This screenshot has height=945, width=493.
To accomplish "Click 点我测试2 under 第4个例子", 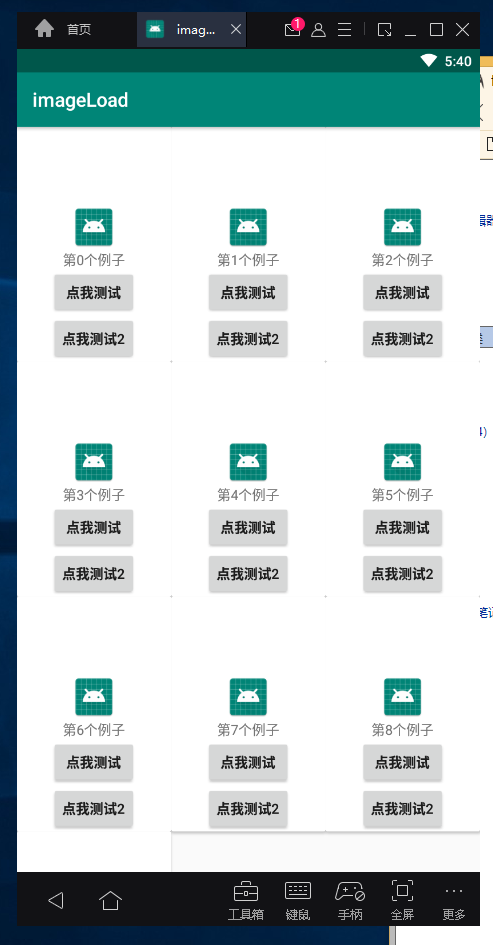I will [x=248, y=574].
